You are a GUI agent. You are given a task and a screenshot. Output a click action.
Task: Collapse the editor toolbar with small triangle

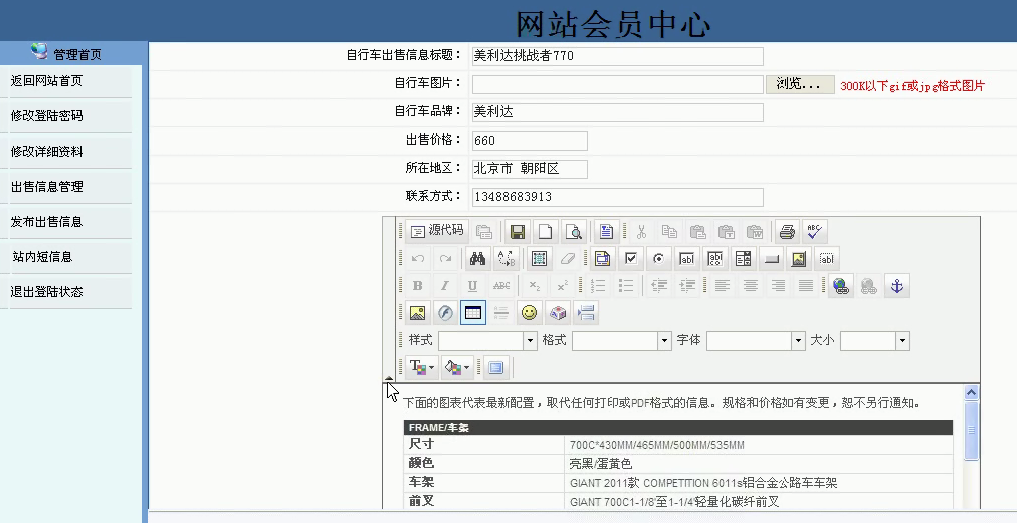coord(389,378)
